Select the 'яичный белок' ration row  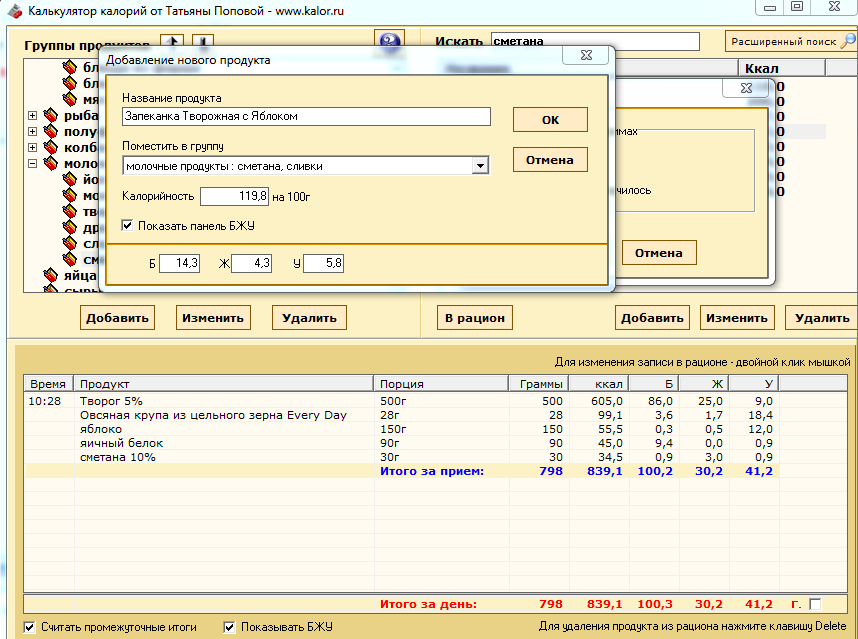point(402,443)
